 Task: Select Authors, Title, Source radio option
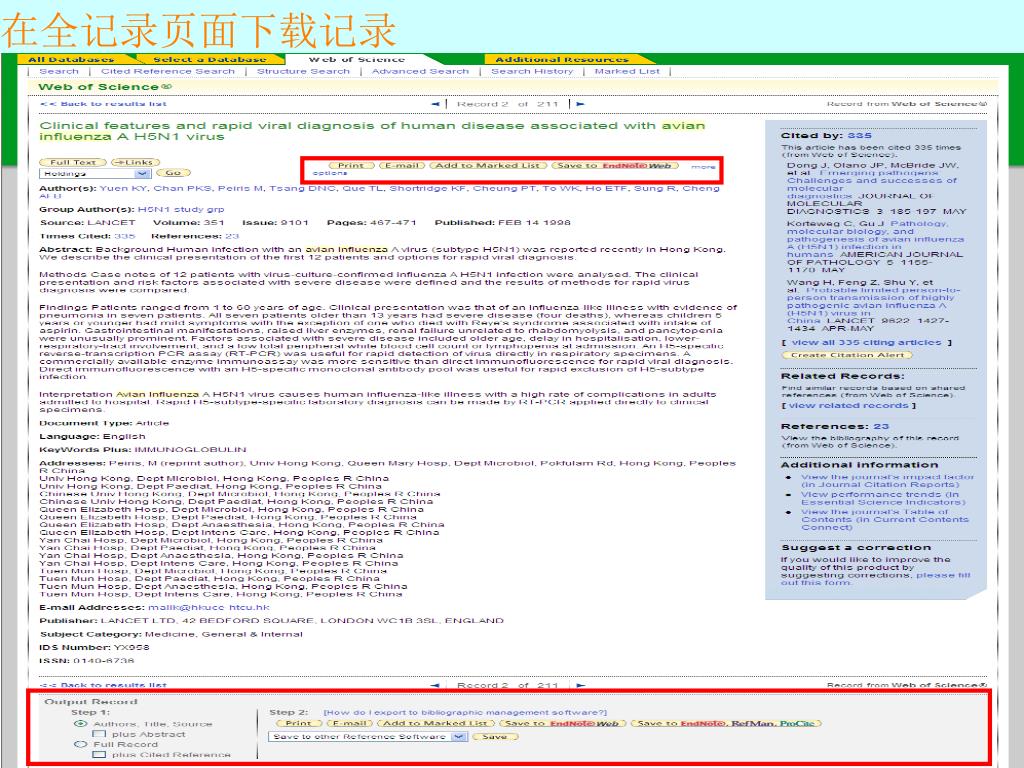coord(80,724)
